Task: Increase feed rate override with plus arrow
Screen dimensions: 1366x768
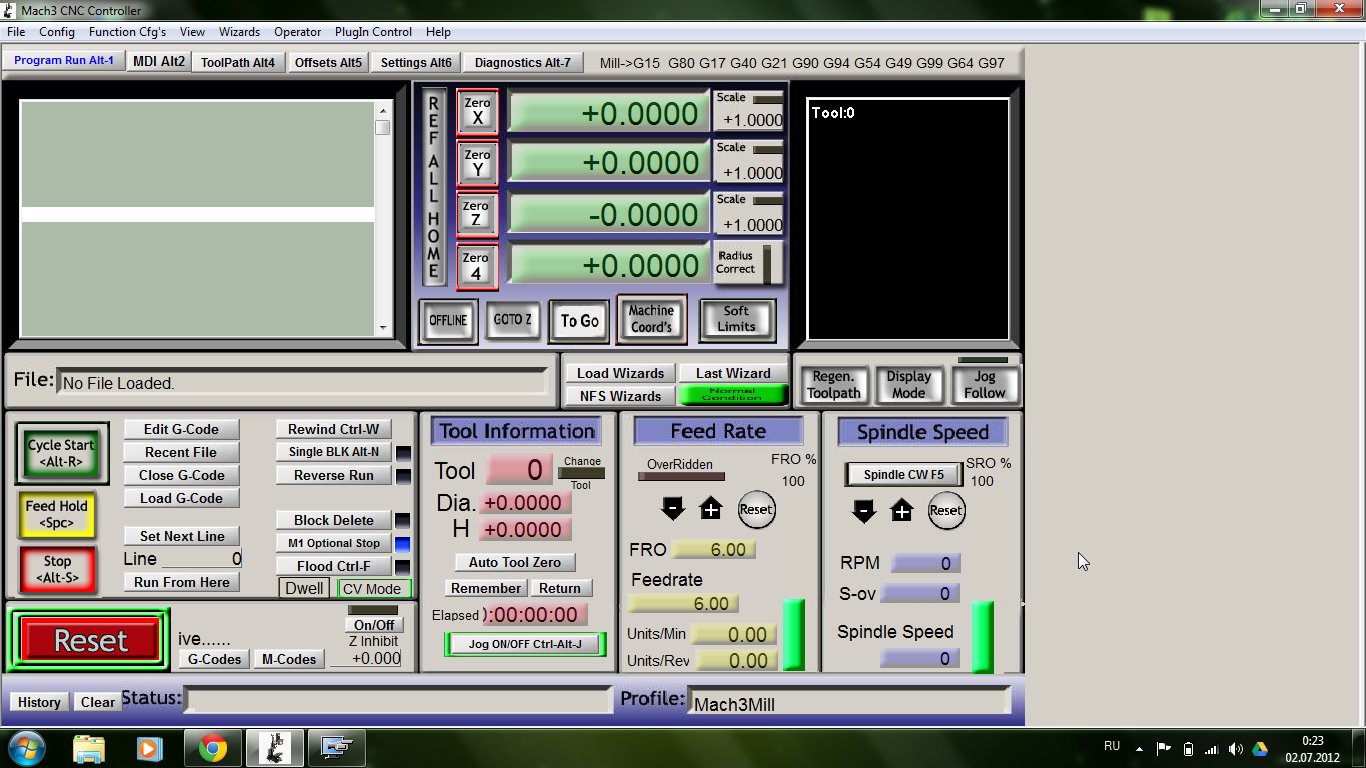Action: pyautogui.click(x=710, y=509)
